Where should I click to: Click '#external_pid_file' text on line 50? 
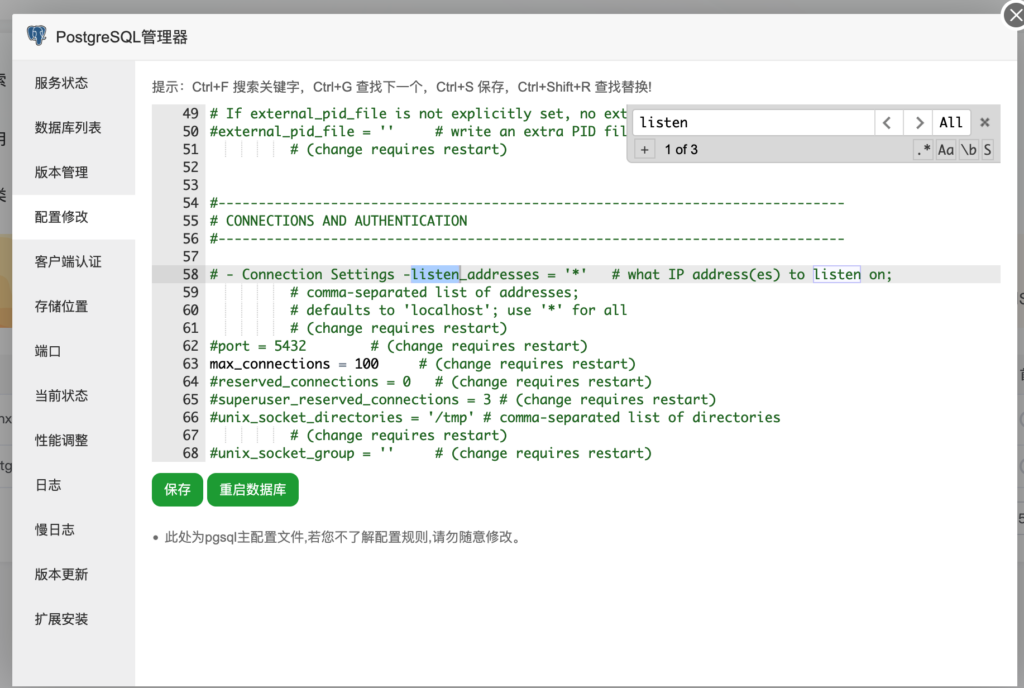pyautogui.click(x=282, y=131)
